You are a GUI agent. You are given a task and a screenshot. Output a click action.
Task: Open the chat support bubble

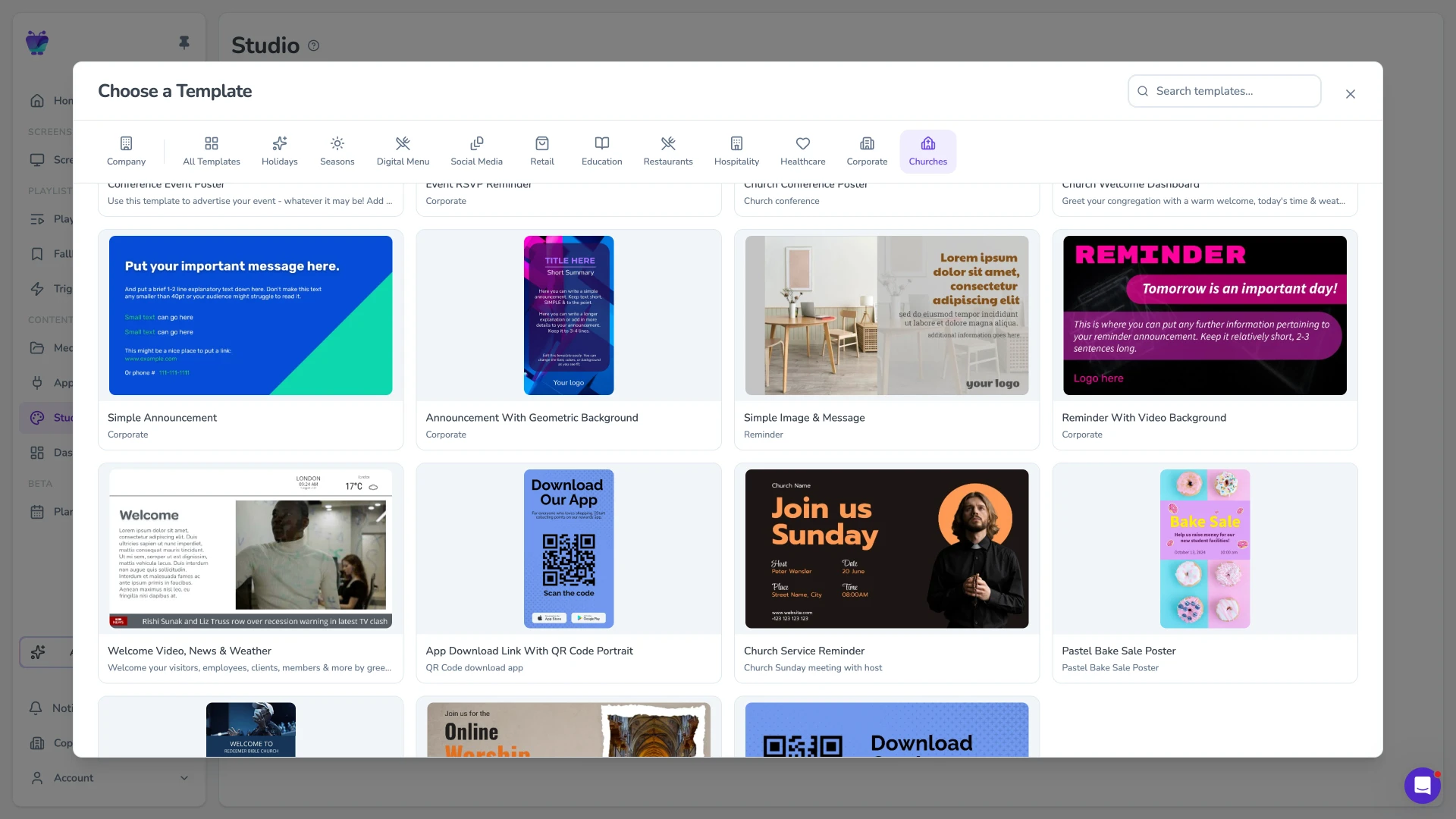click(x=1423, y=786)
